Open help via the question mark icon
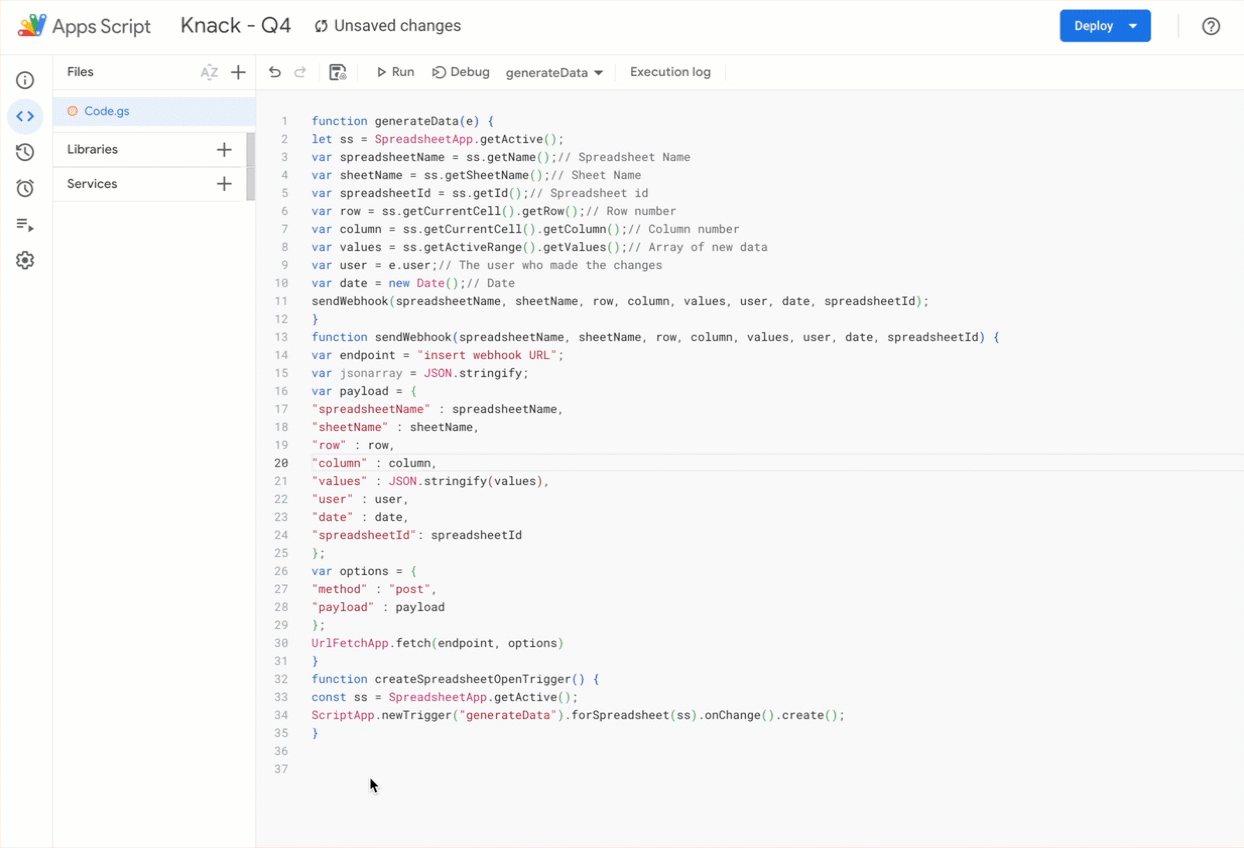This screenshot has height=848, width=1244. coord(1211,26)
